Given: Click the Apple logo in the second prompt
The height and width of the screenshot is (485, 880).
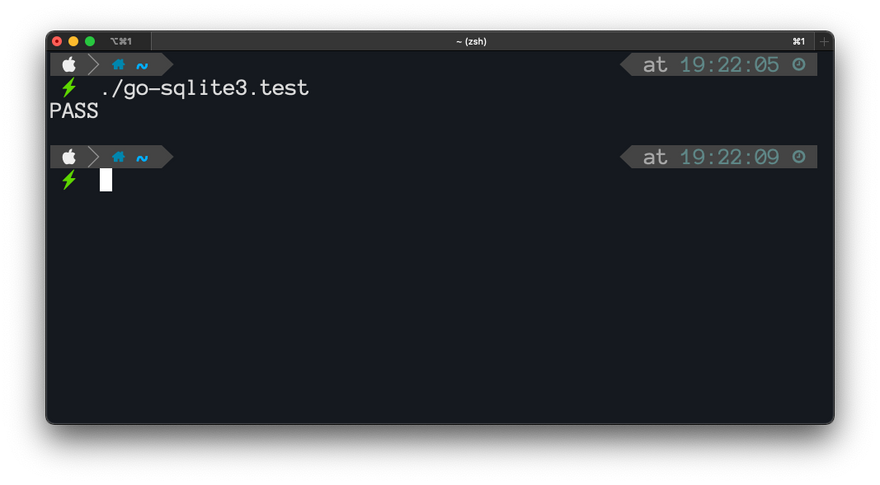Looking at the screenshot, I should pos(69,157).
